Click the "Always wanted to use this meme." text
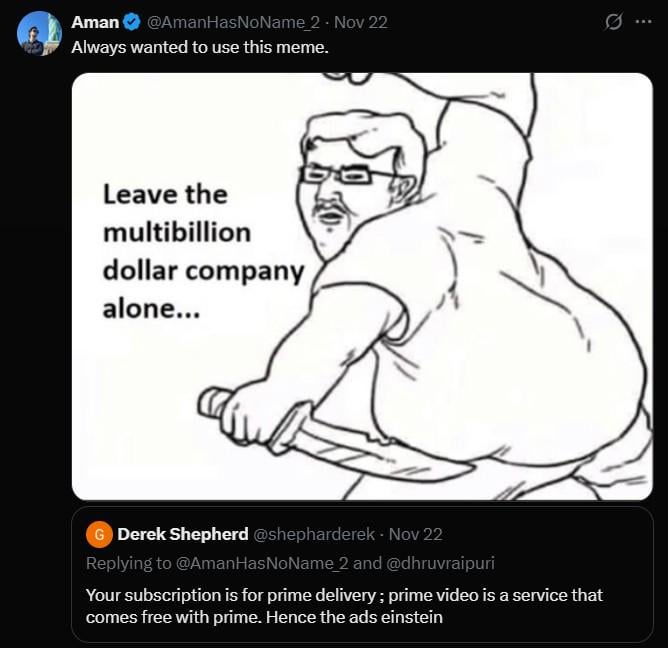This screenshot has width=668, height=648. tap(200, 47)
